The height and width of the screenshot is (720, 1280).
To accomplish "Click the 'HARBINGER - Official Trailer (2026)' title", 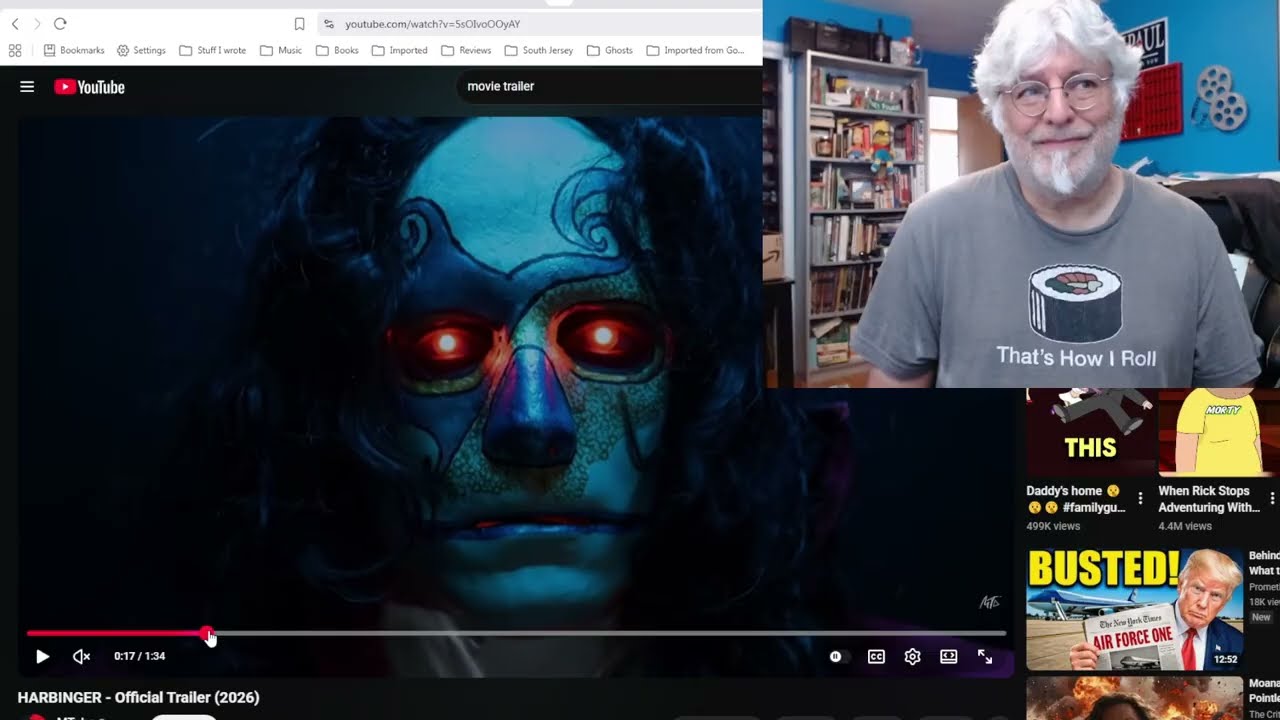I will pos(138,697).
